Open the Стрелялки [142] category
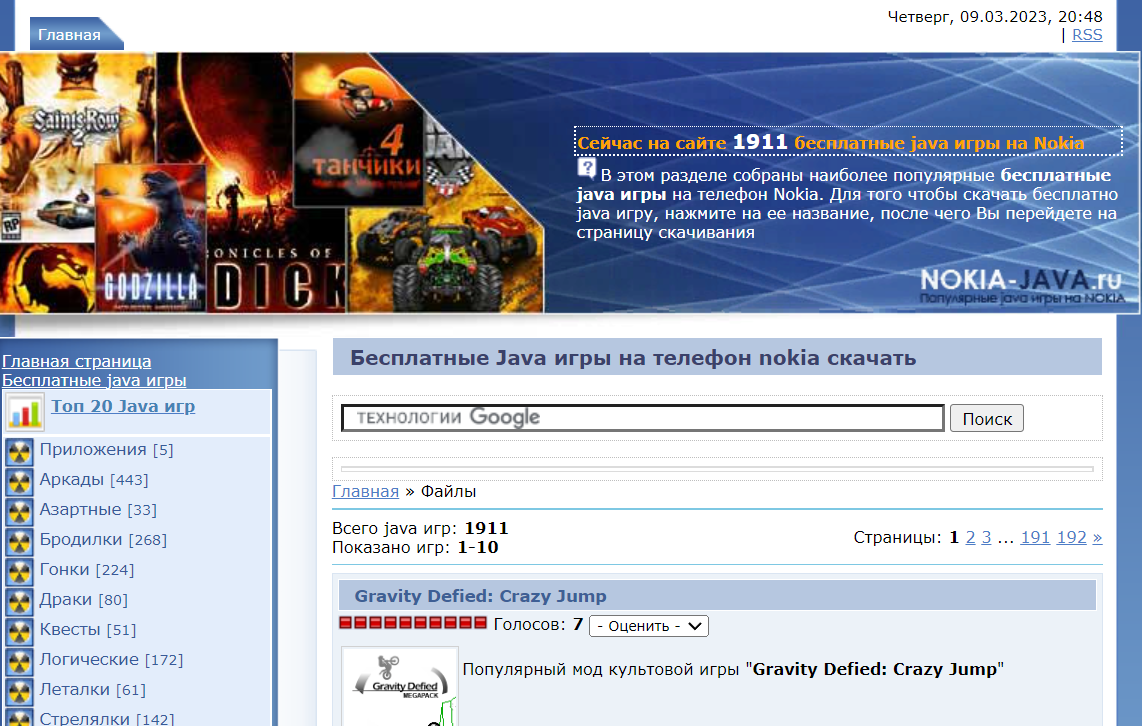The height and width of the screenshot is (726, 1142). (x=107, y=717)
